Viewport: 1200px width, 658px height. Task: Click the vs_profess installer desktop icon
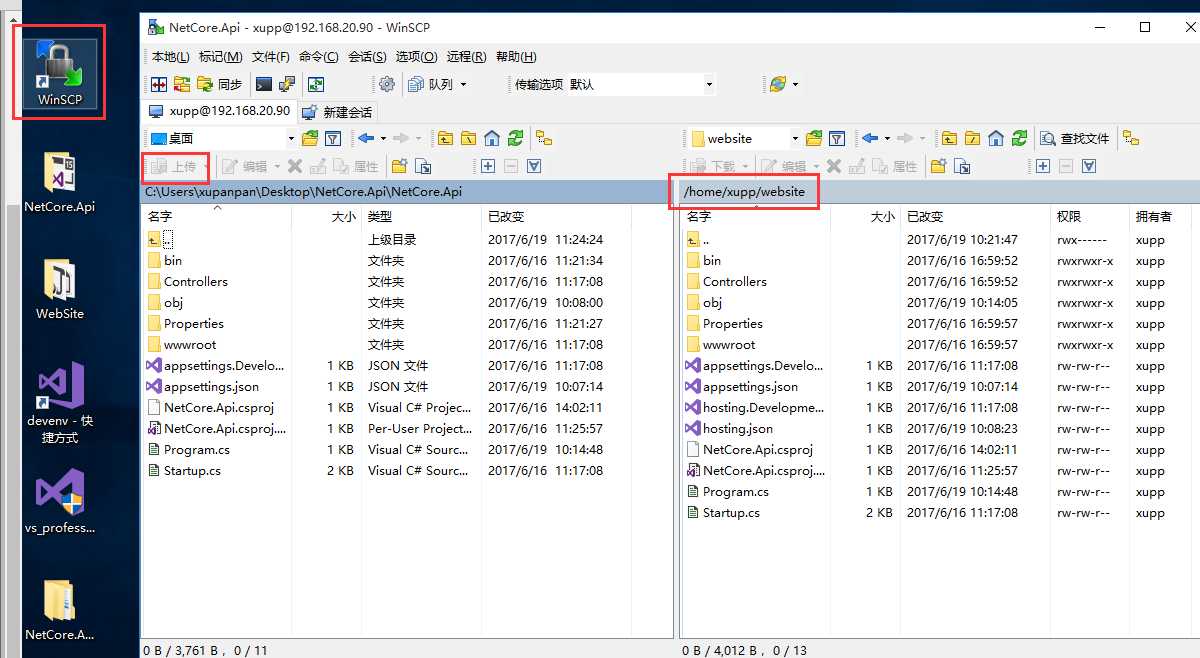(60, 503)
